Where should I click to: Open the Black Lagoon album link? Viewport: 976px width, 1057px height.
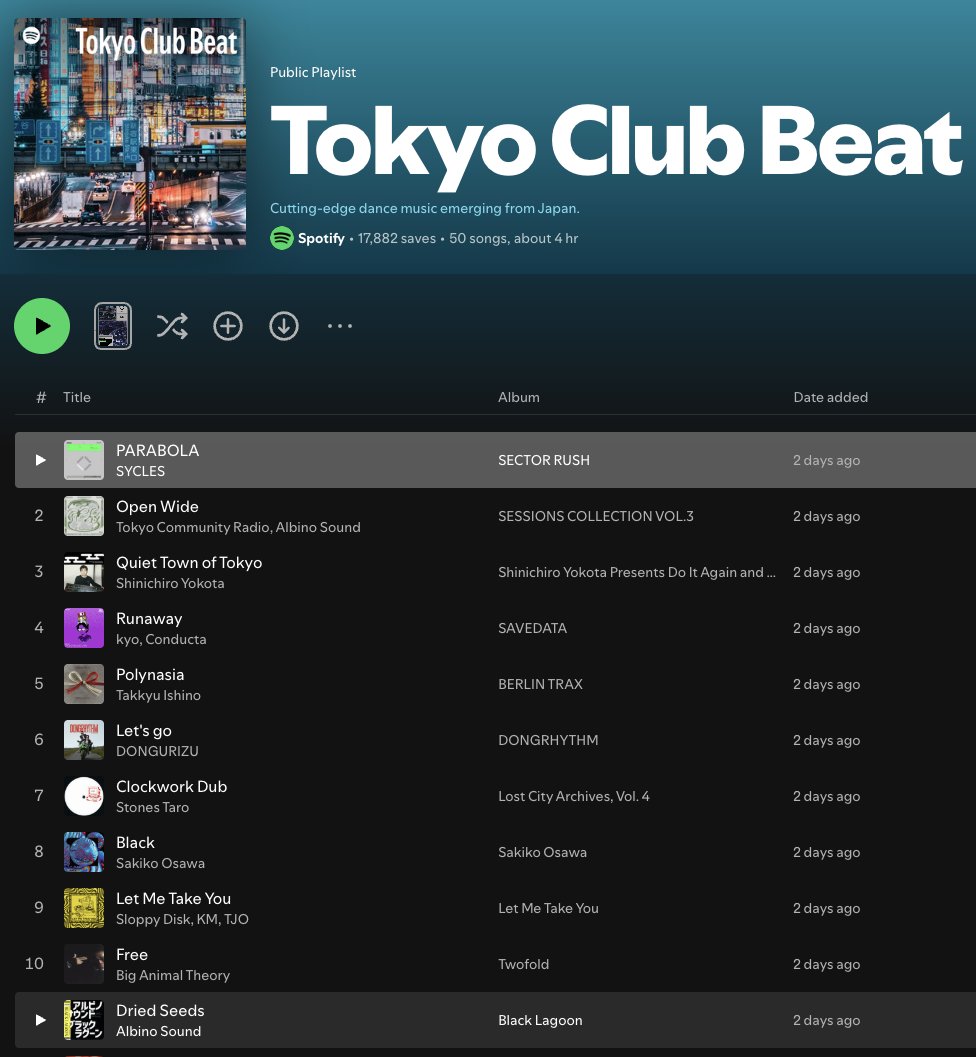click(x=540, y=1019)
